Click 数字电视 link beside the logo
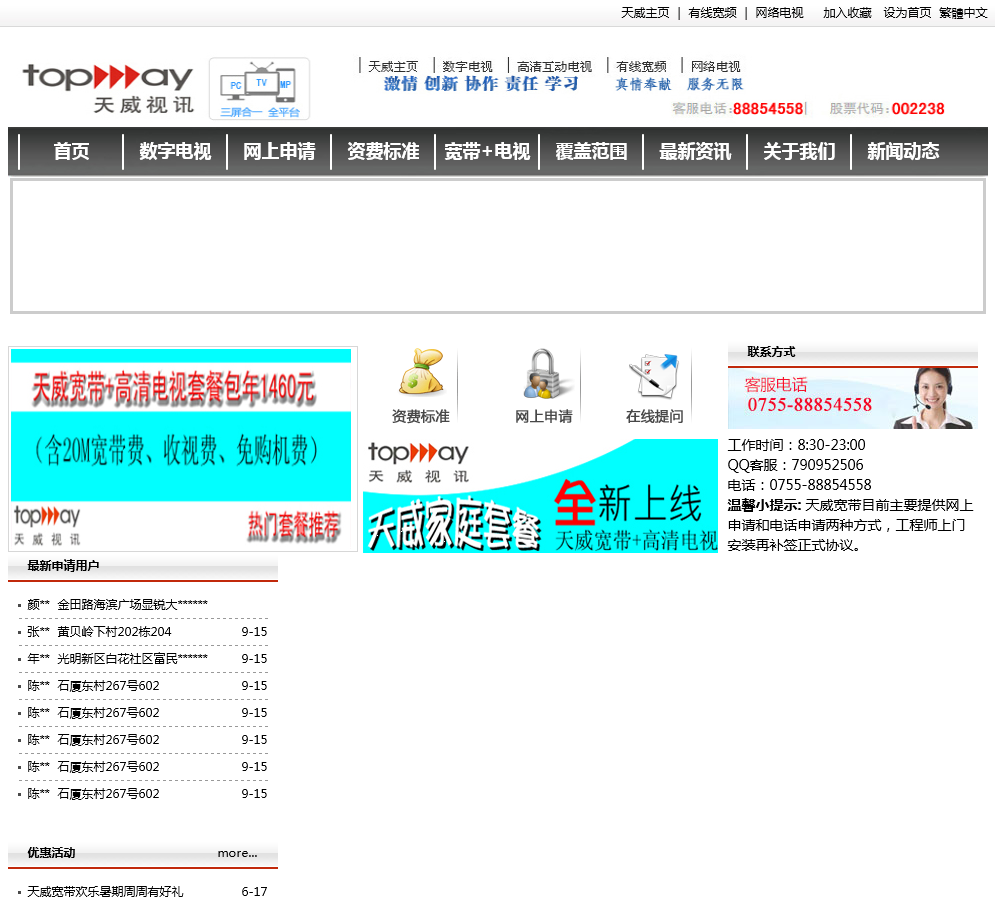Viewport: 995px width, 905px height. [467, 67]
